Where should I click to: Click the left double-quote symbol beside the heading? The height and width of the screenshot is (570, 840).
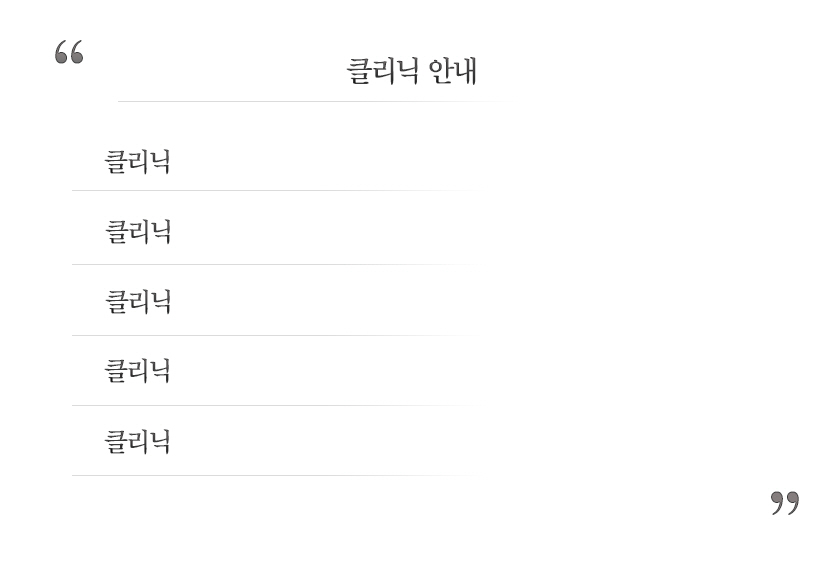coord(69,52)
